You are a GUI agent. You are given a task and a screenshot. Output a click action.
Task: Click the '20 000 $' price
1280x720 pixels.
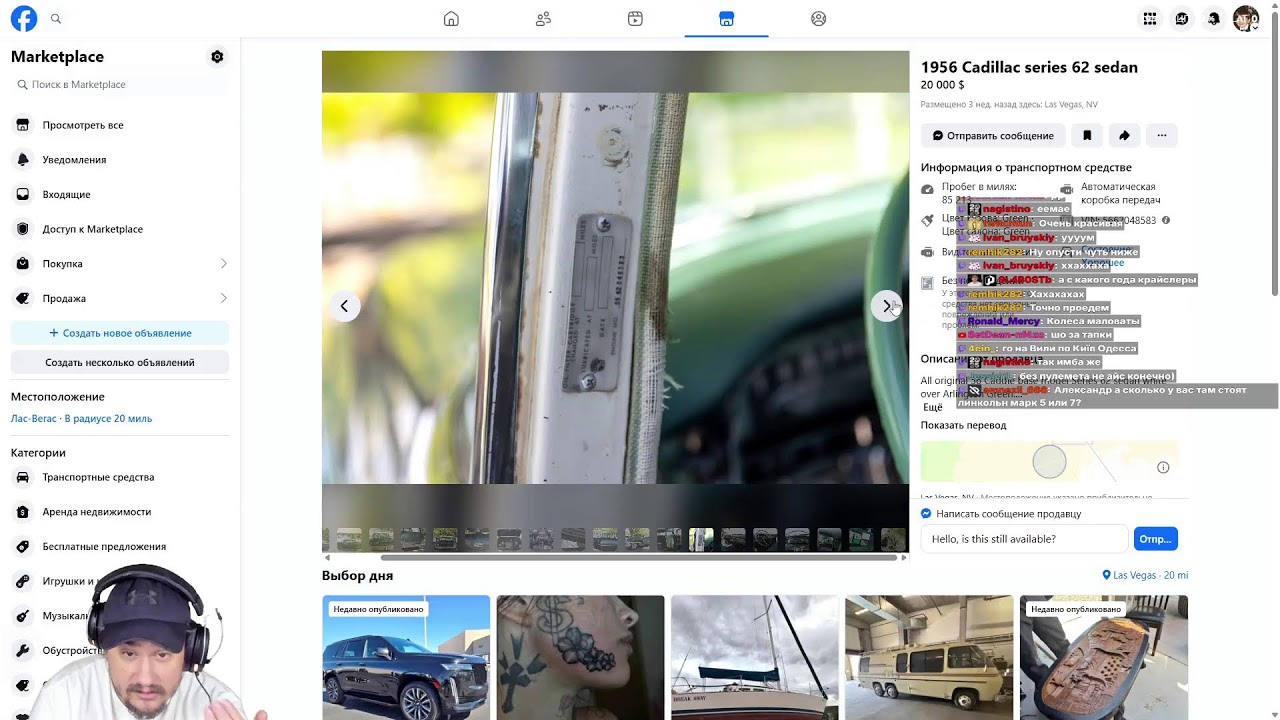coord(943,86)
